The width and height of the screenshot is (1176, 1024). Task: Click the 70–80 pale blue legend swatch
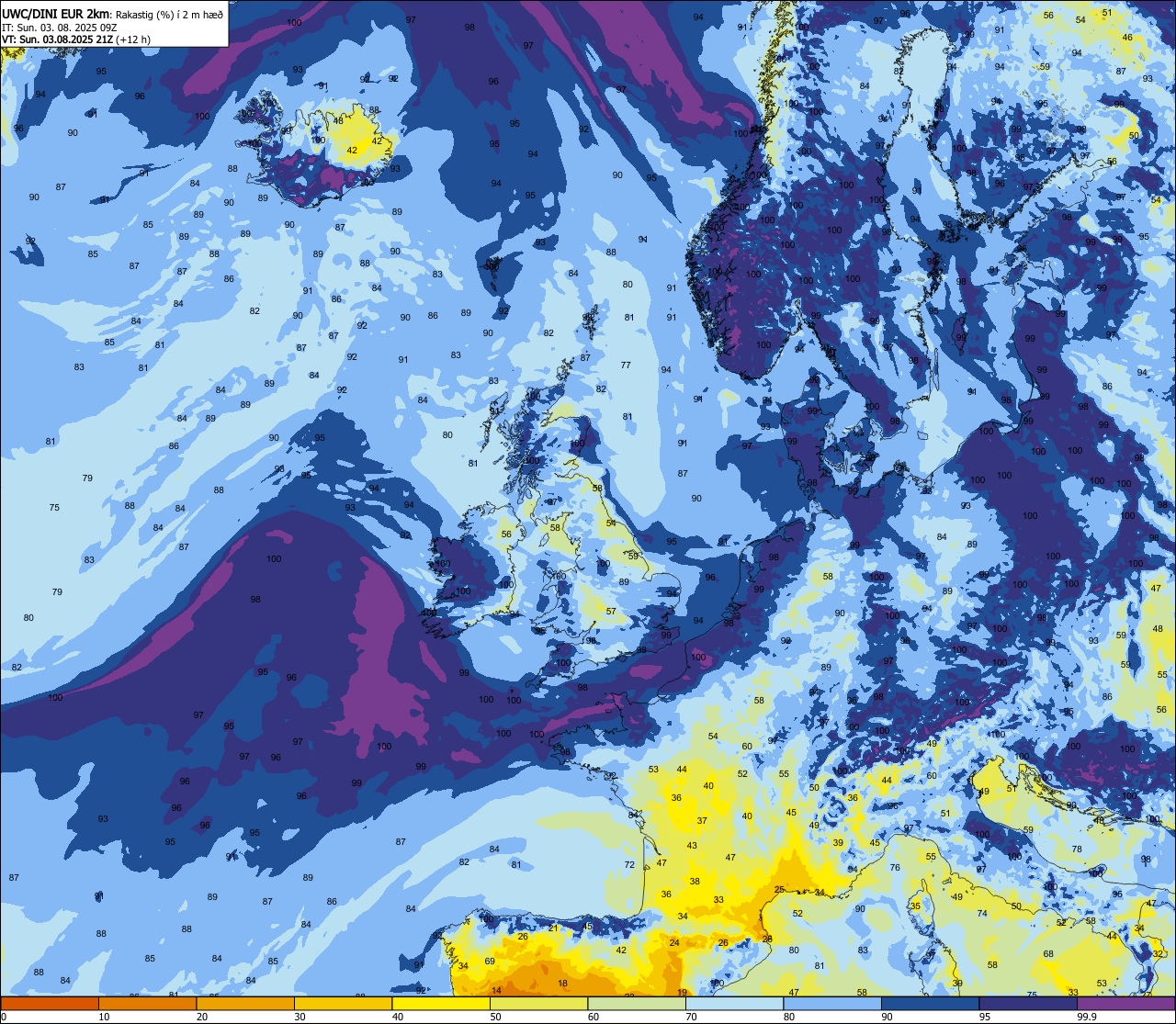click(734, 1003)
